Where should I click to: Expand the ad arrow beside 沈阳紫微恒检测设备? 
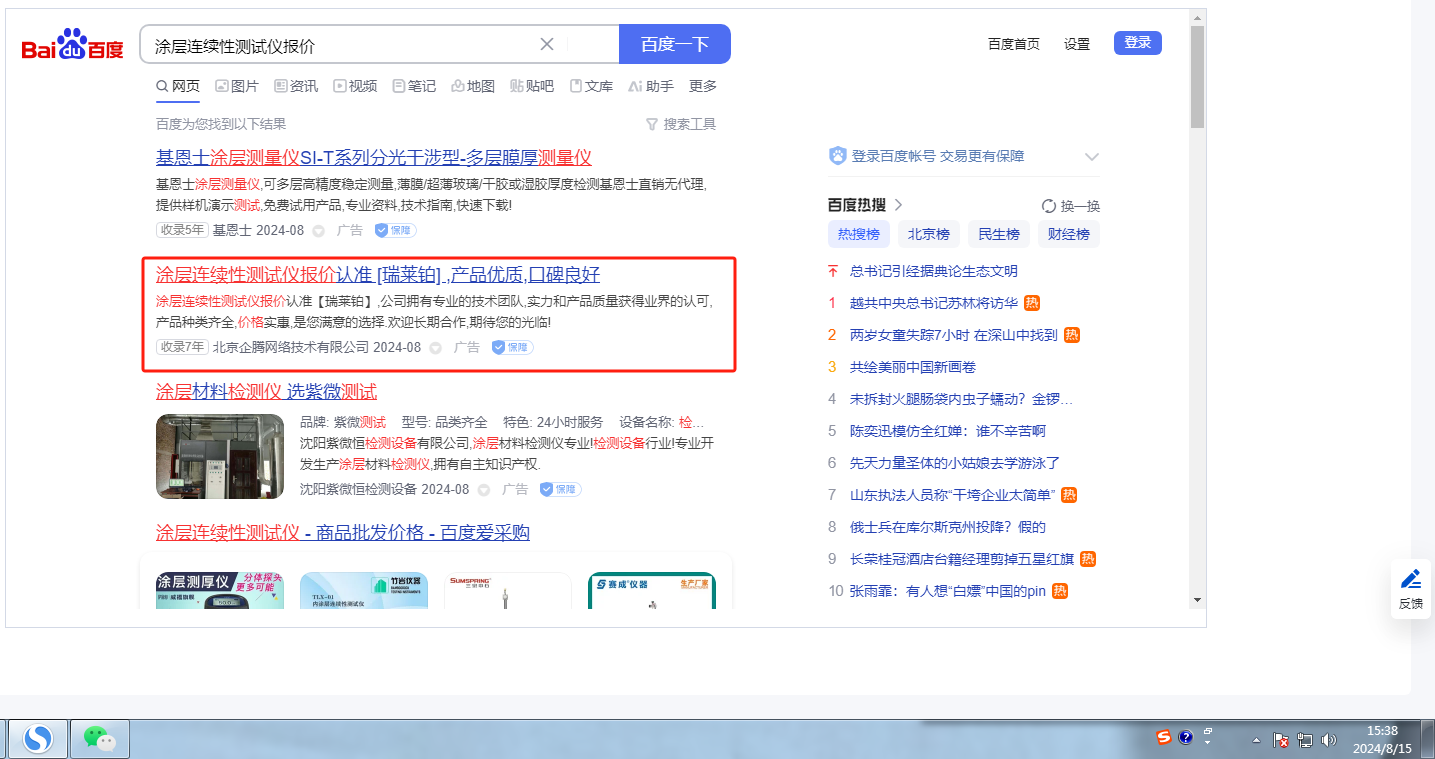[484, 490]
